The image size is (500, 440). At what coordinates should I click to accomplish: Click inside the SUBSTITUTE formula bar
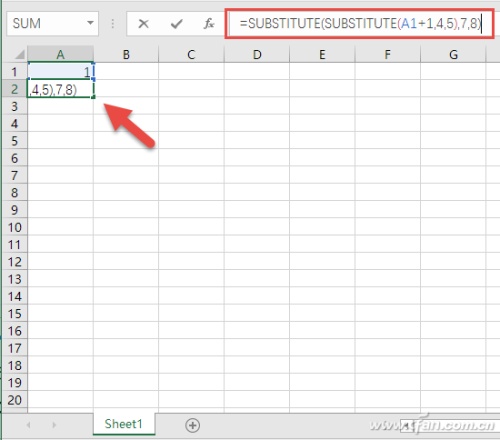tap(360, 24)
